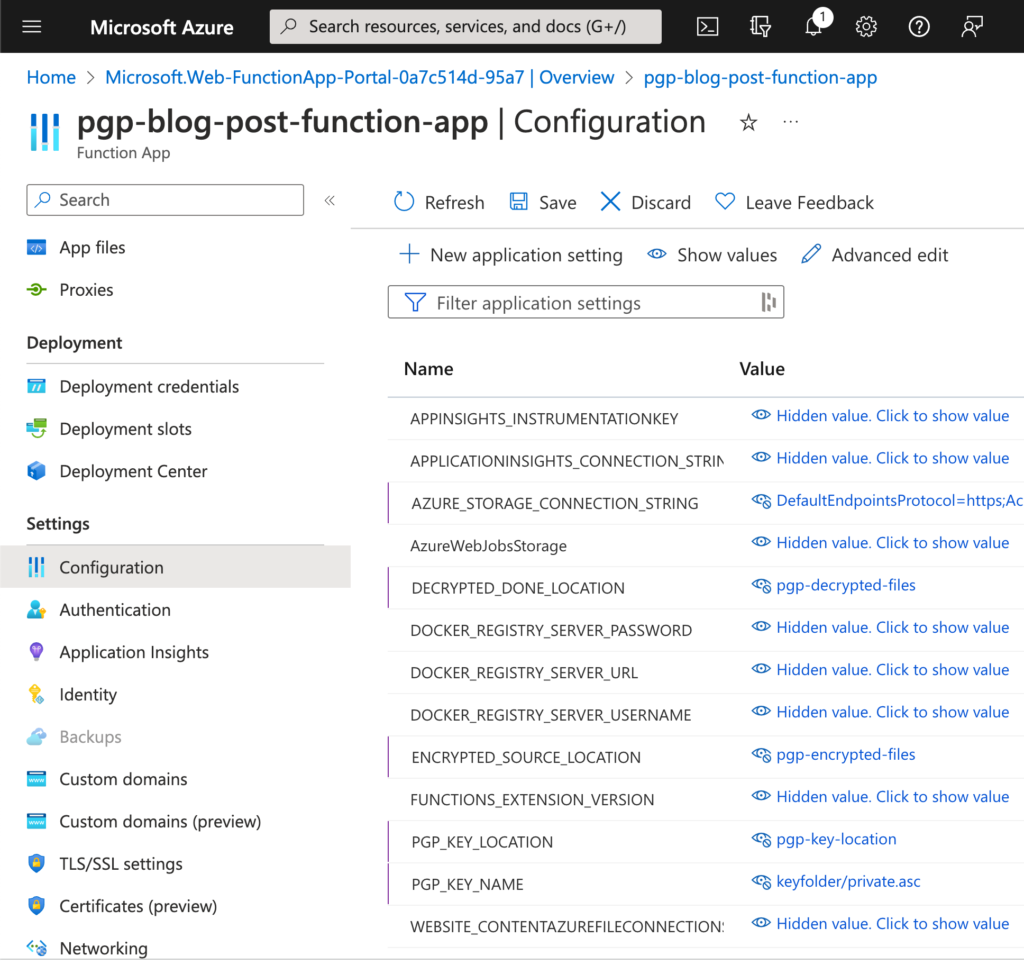Hide PGP_KEY_NAME value via eye icon

761,881
